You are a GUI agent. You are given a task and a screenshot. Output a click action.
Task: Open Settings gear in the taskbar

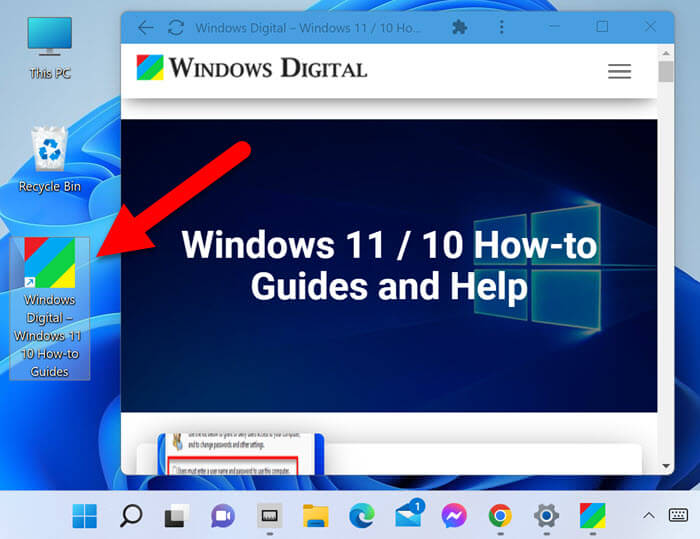[x=546, y=516]
